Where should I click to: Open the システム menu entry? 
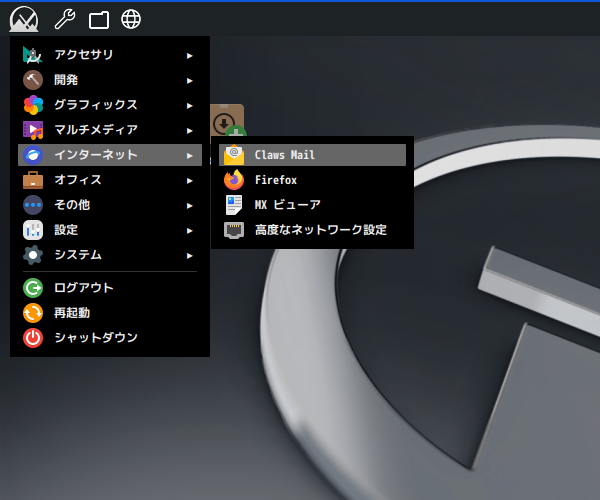[110, 255]
